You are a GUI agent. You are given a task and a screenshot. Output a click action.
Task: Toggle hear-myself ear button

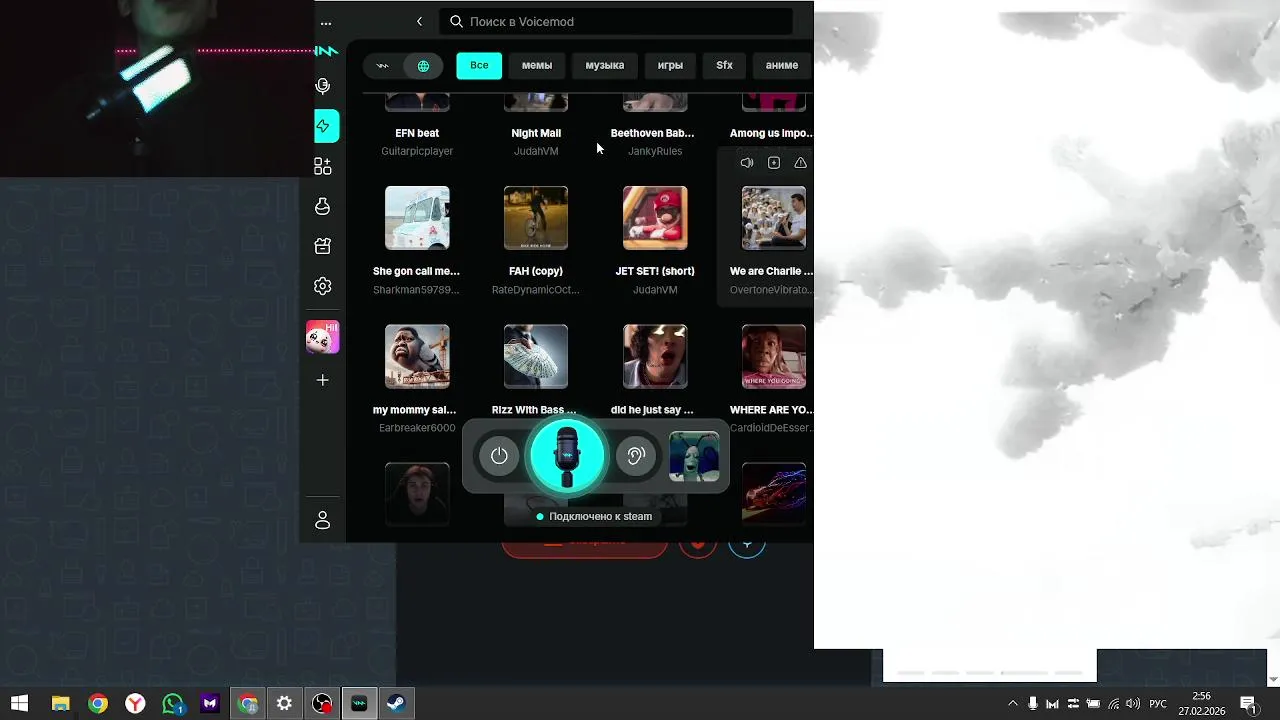pyautogui.click(x=635, y=456)
